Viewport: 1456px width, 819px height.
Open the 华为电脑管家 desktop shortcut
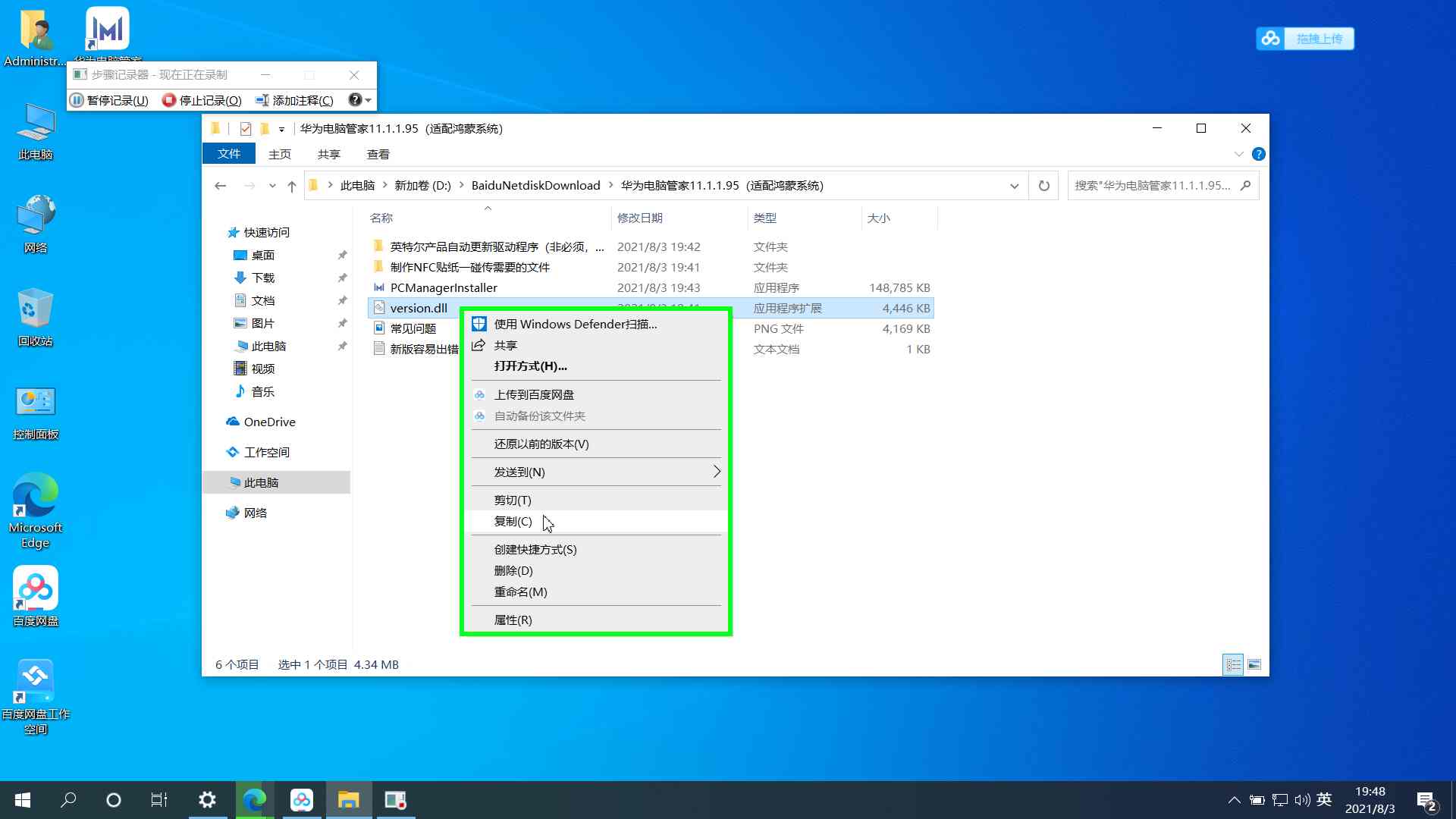tap(106, 27)
